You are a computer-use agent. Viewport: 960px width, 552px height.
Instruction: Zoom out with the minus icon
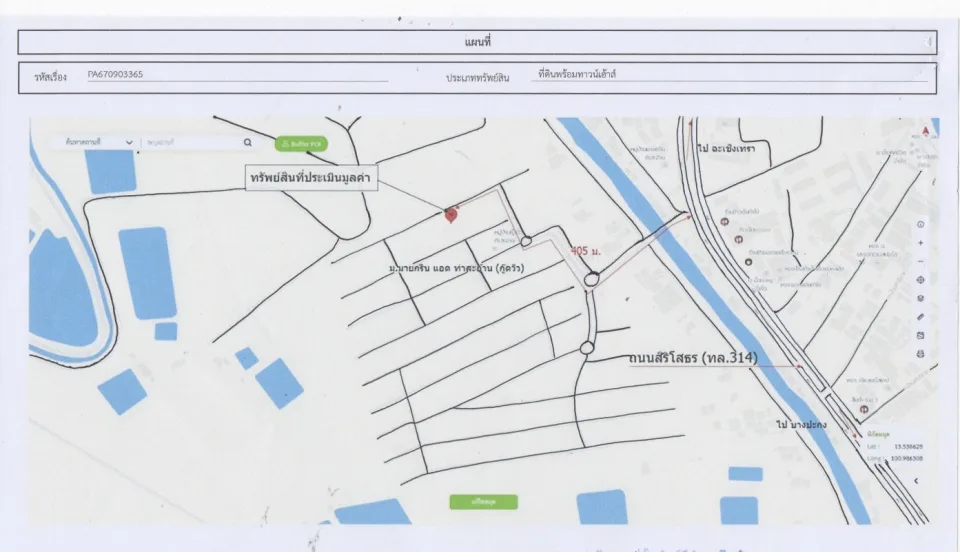pos(920,261)
